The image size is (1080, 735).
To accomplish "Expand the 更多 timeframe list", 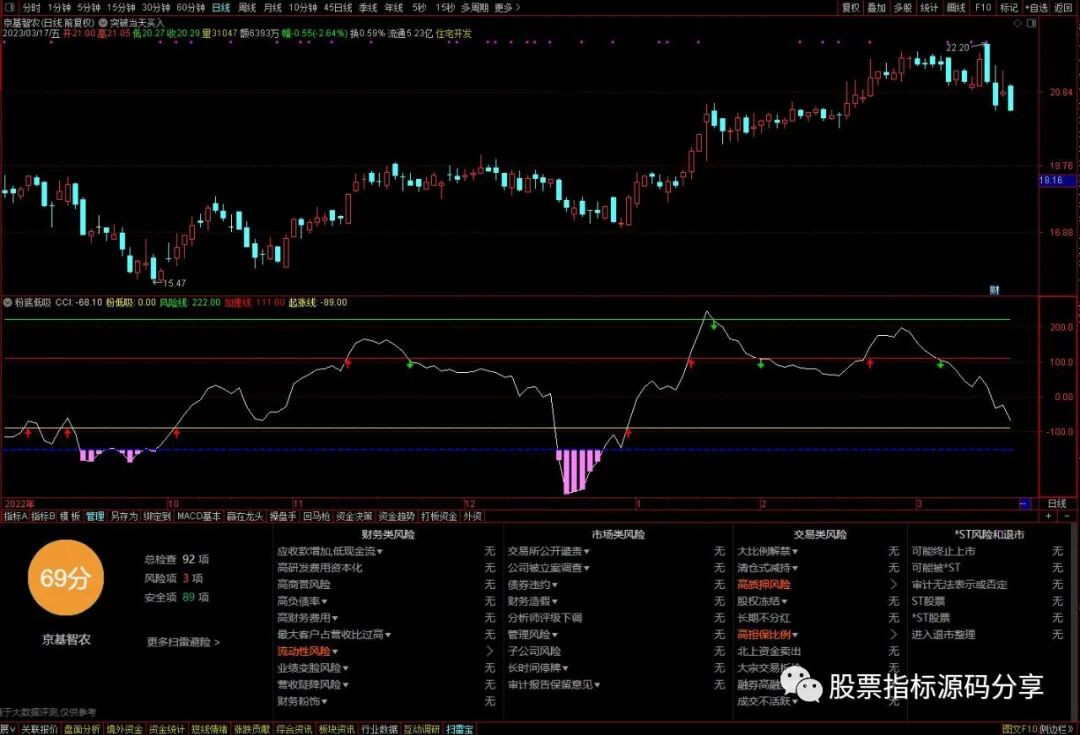I will point(508,8).
